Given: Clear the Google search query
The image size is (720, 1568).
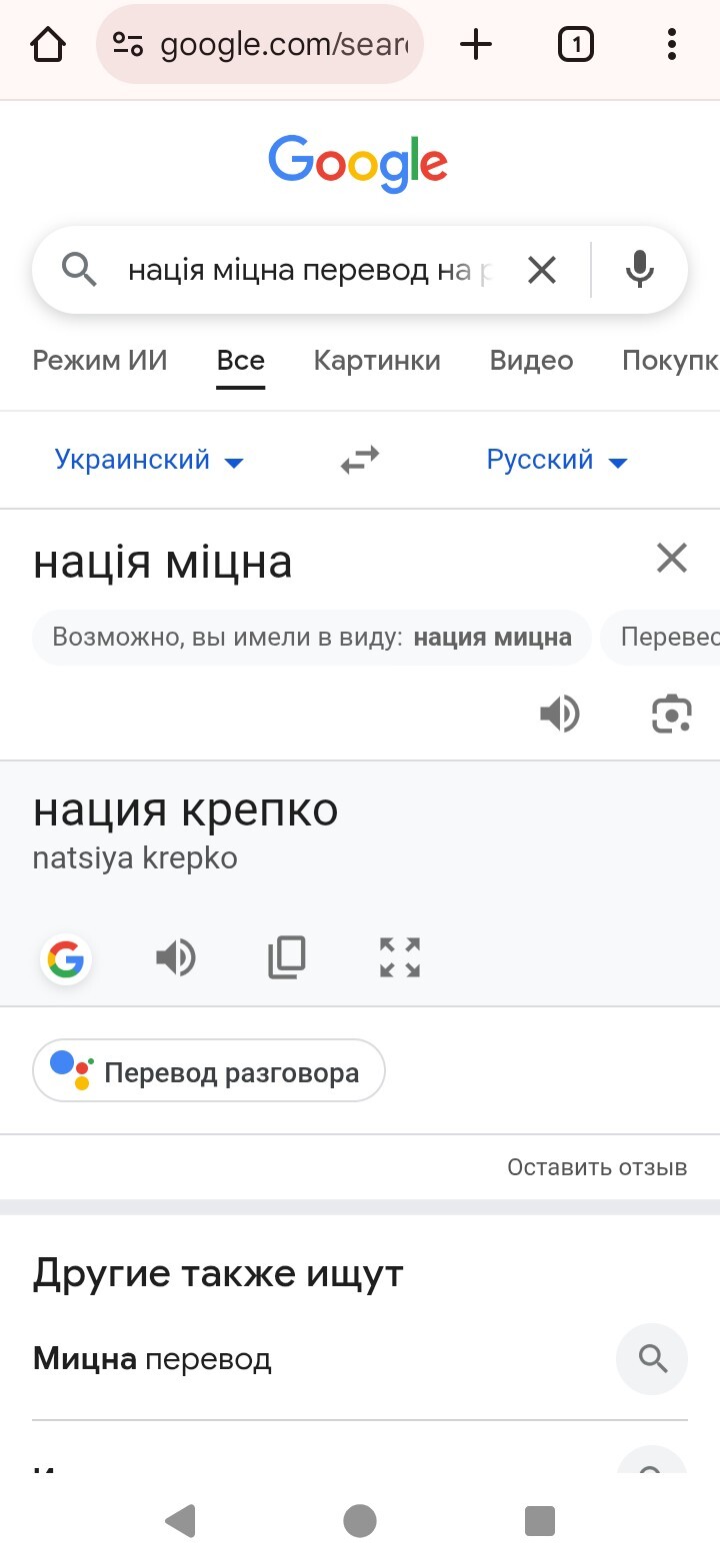Looking at the screenshot, I should pyautogui.click(x=542, y=270).
